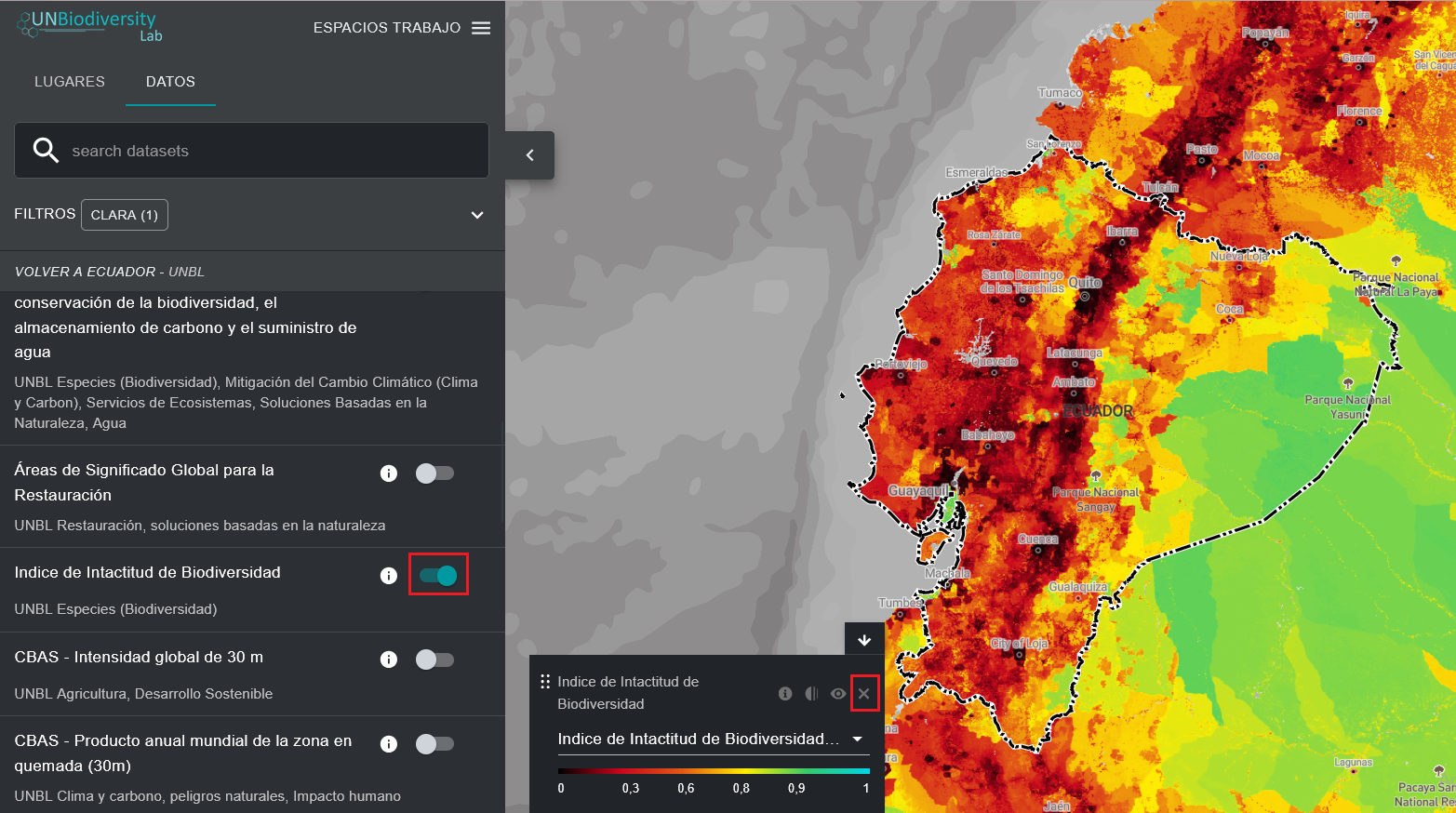
Task: Adjust layer opacity icon in legend
Action: (811, 694)
